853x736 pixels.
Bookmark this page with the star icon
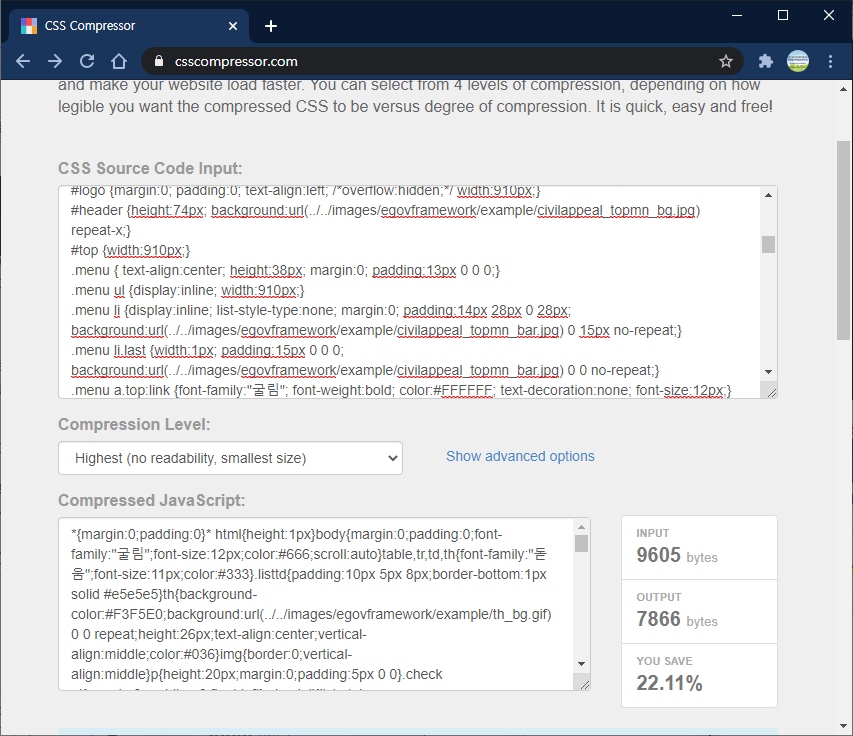(x=726, y=61)
